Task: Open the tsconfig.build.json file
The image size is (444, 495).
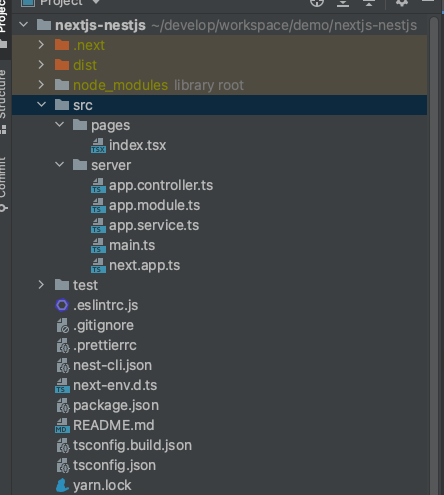Action: (132, 446)
